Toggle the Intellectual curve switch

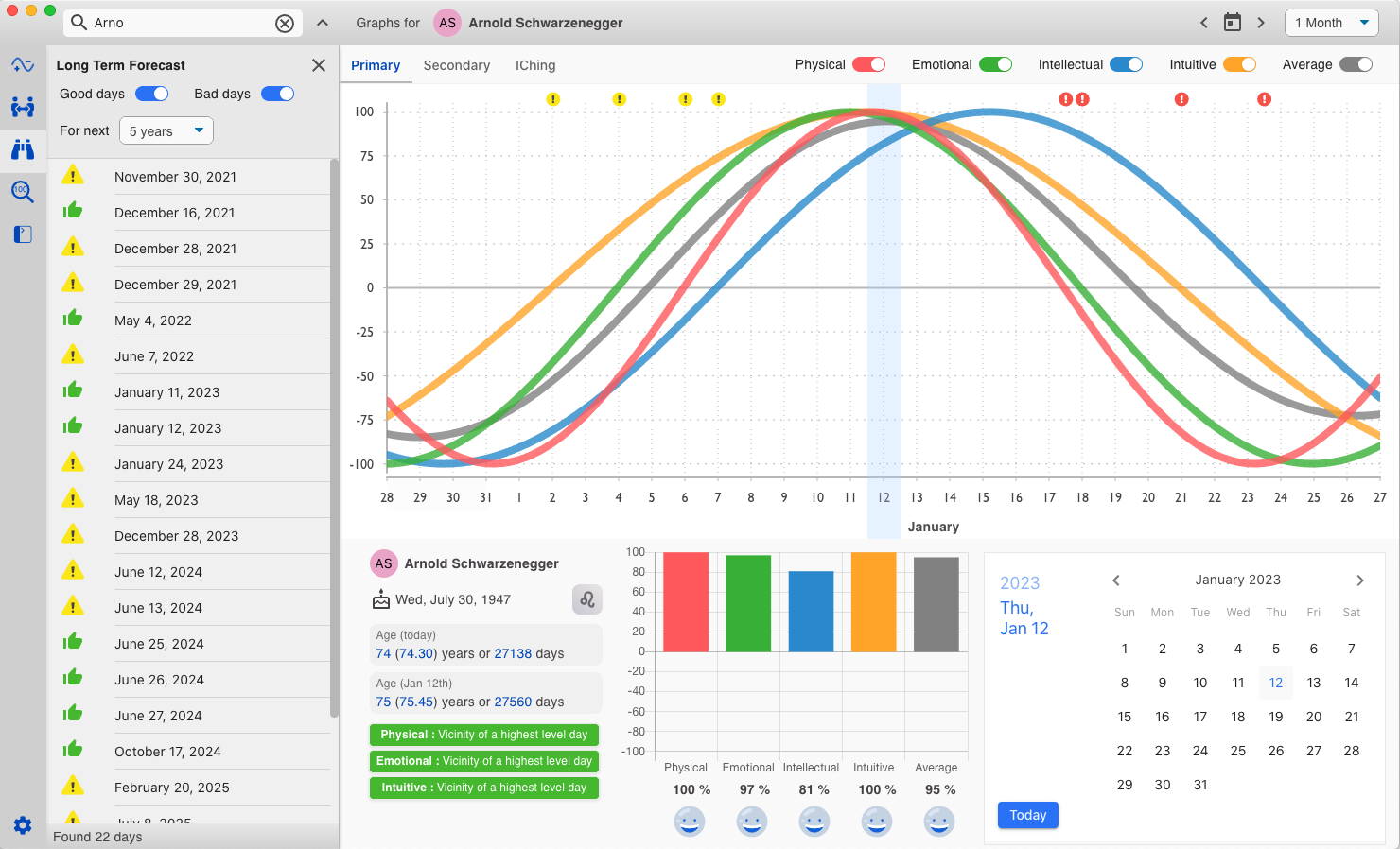tap(1127, 64)
